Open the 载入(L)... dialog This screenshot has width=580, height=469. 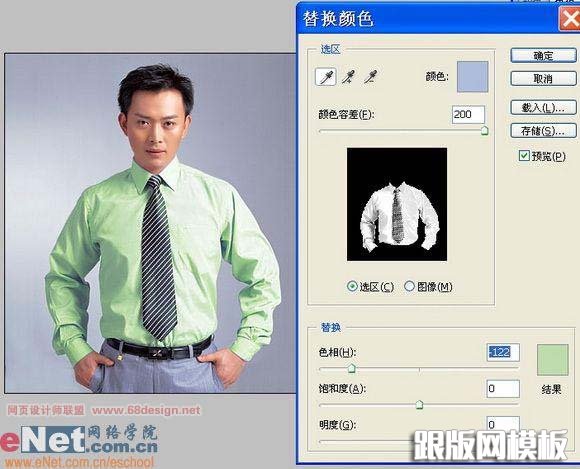click(543, 108)
